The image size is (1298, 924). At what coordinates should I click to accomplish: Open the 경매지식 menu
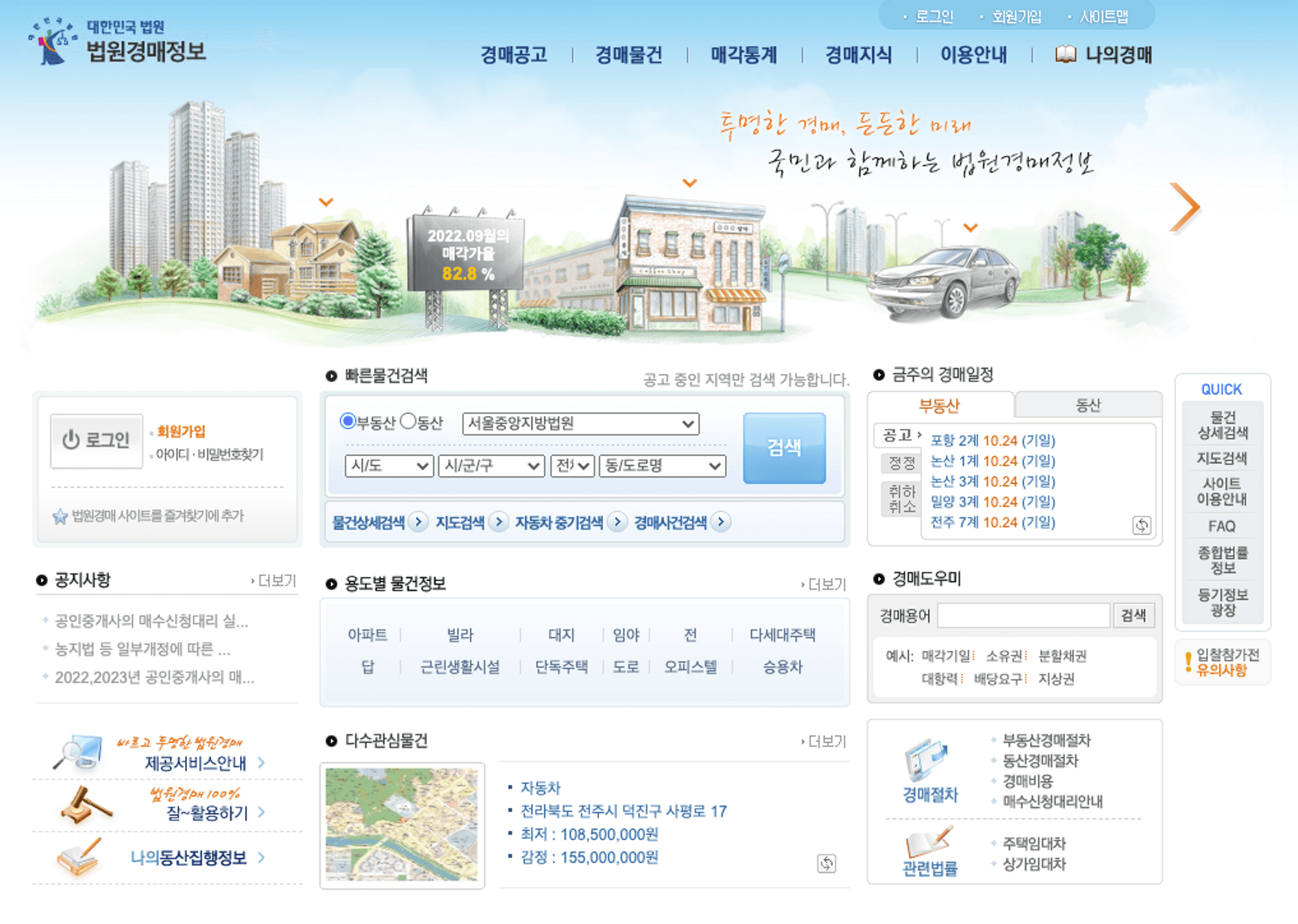859,55
